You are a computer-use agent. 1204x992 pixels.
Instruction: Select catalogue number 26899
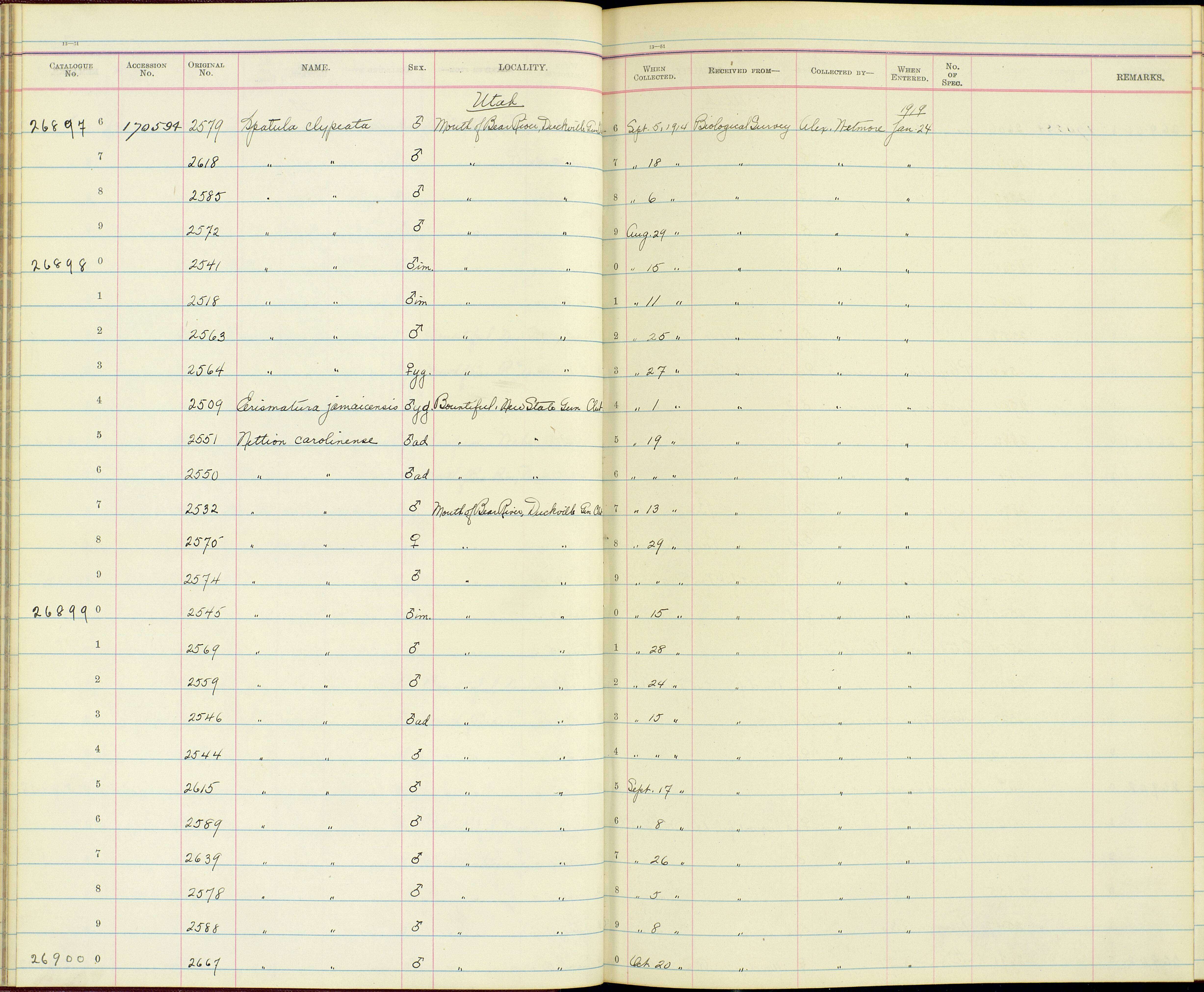(x=61, y=611)
